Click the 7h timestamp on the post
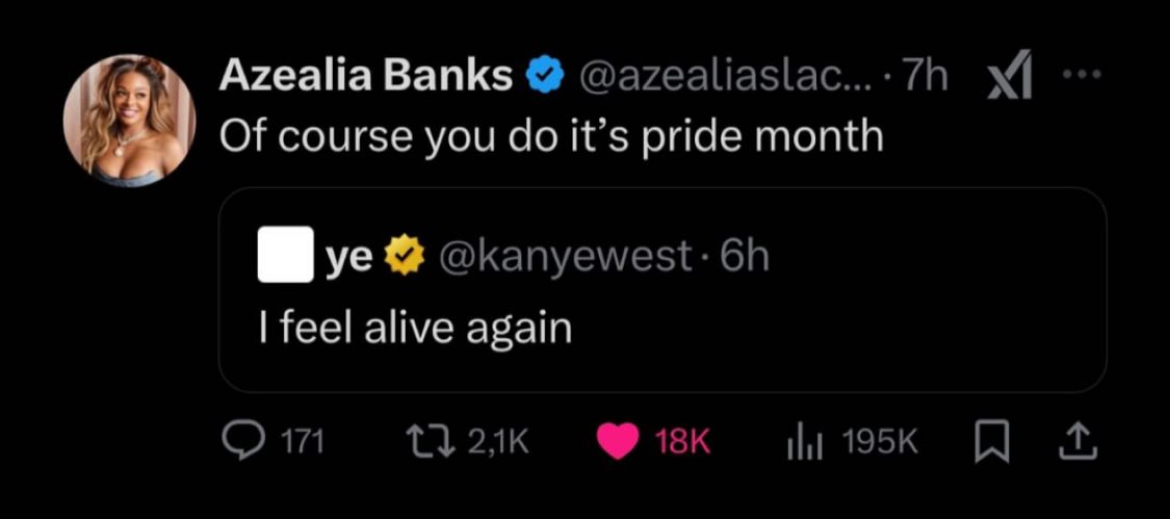Image resolution: width=1170 pixels, height=519 pixels. [924, 77]
